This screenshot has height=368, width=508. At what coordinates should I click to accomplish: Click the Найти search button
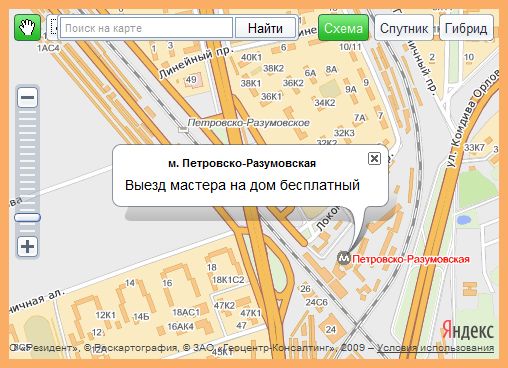[265, 28]
